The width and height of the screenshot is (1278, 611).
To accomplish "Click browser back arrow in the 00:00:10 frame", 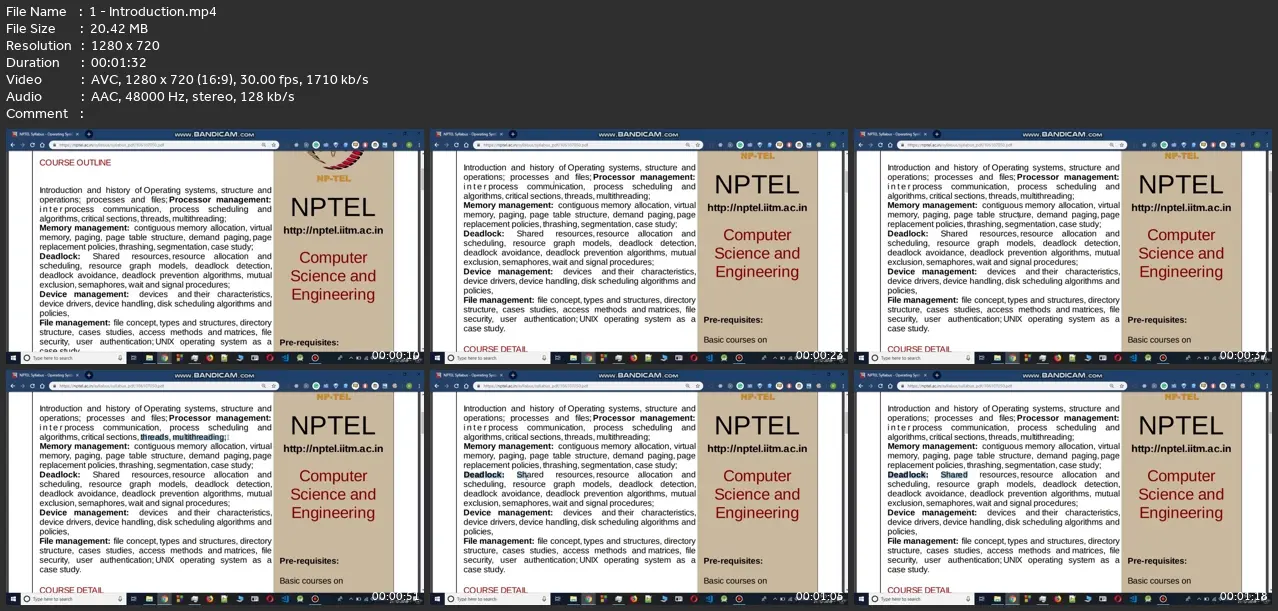I will click(x=15, y=145).
